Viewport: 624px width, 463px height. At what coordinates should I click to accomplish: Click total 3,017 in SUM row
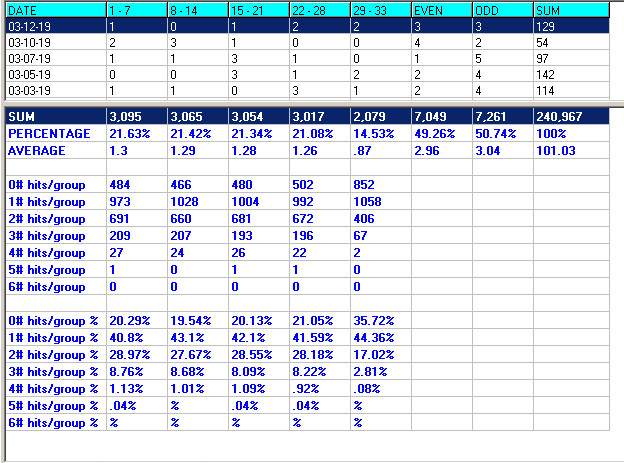coord(308,117)
